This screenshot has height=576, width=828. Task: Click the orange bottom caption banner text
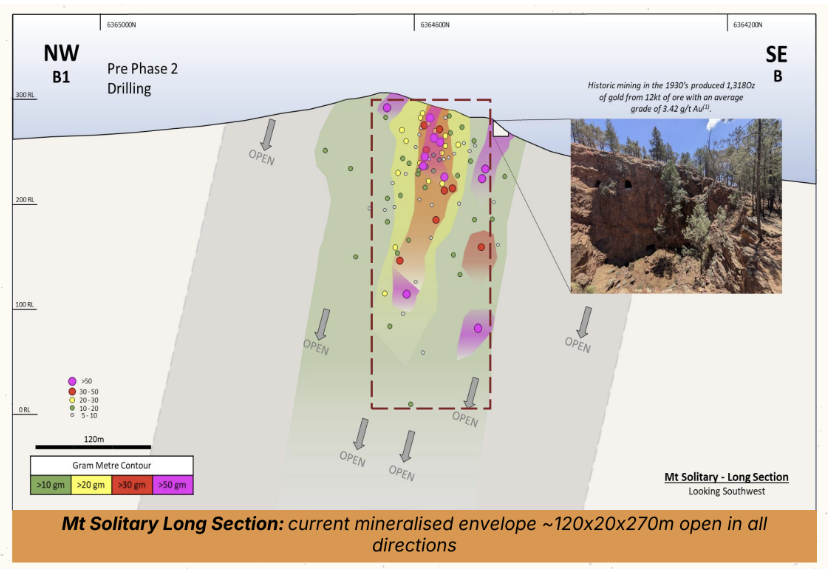click(x=414, y=534)
